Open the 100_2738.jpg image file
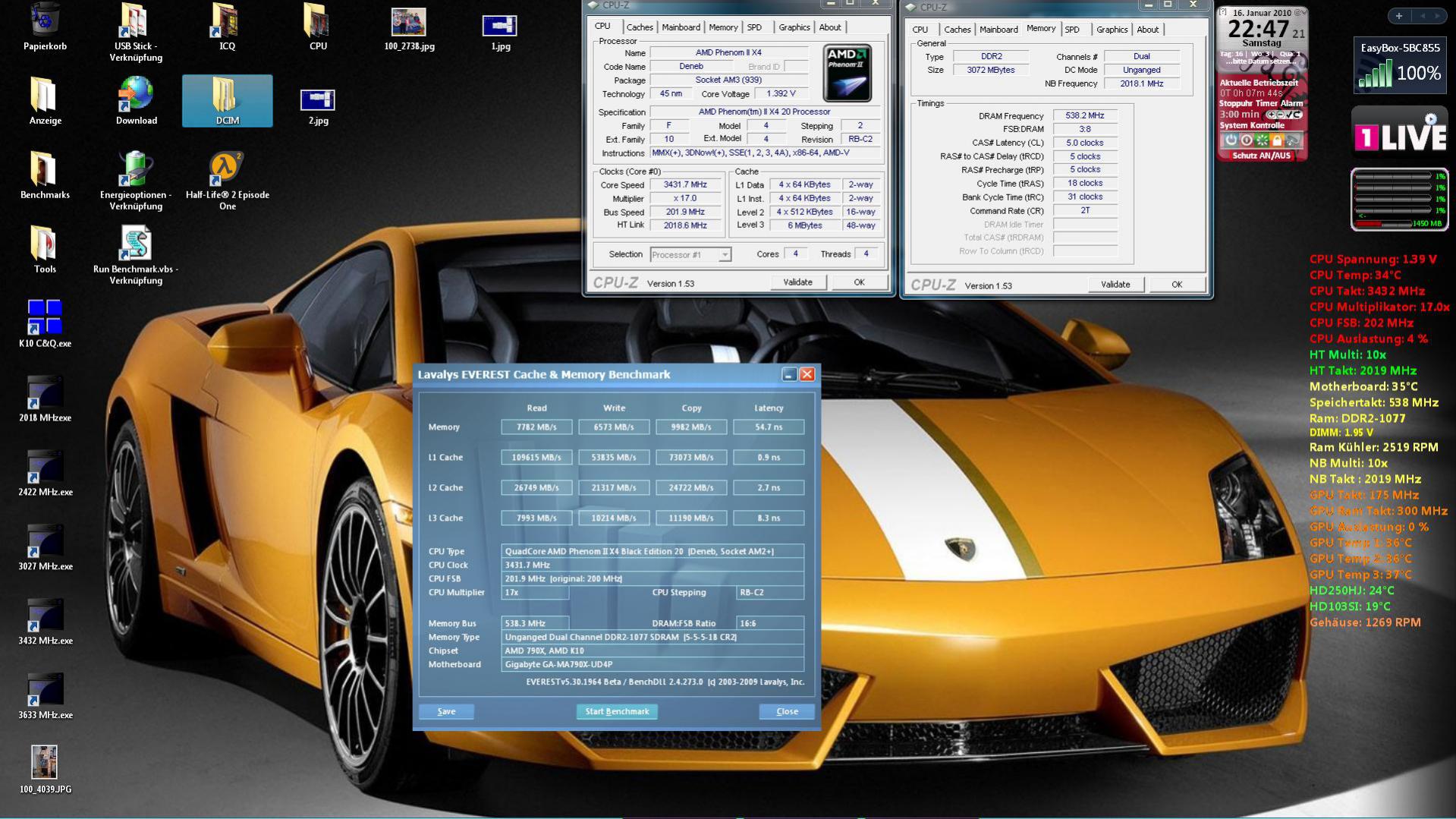 409,29
